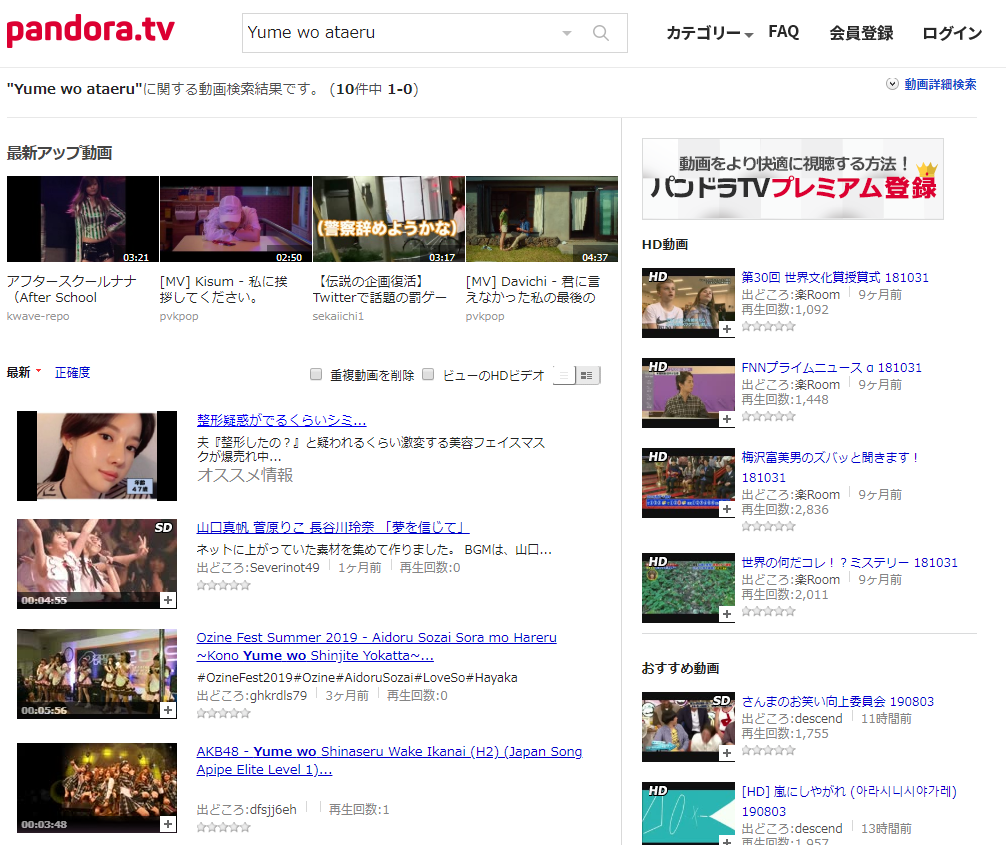Click HD badge on 梅沢富美男 thumbnail

pyautogui.click(x=658, y=456)
